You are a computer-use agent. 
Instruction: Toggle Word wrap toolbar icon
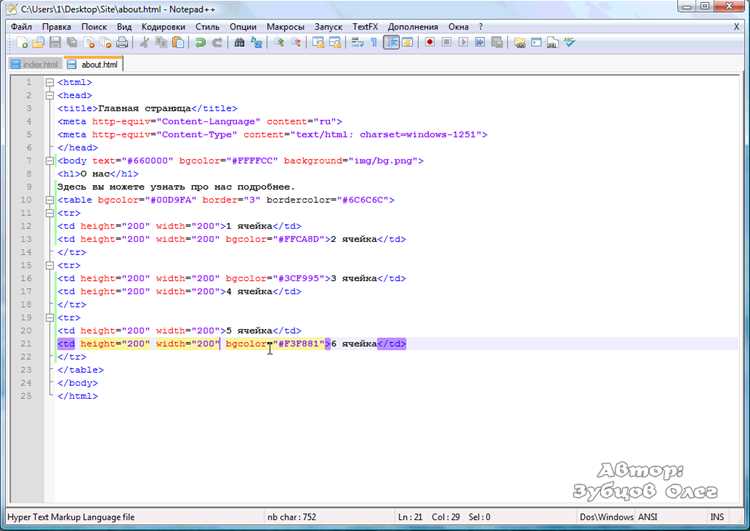357,43
